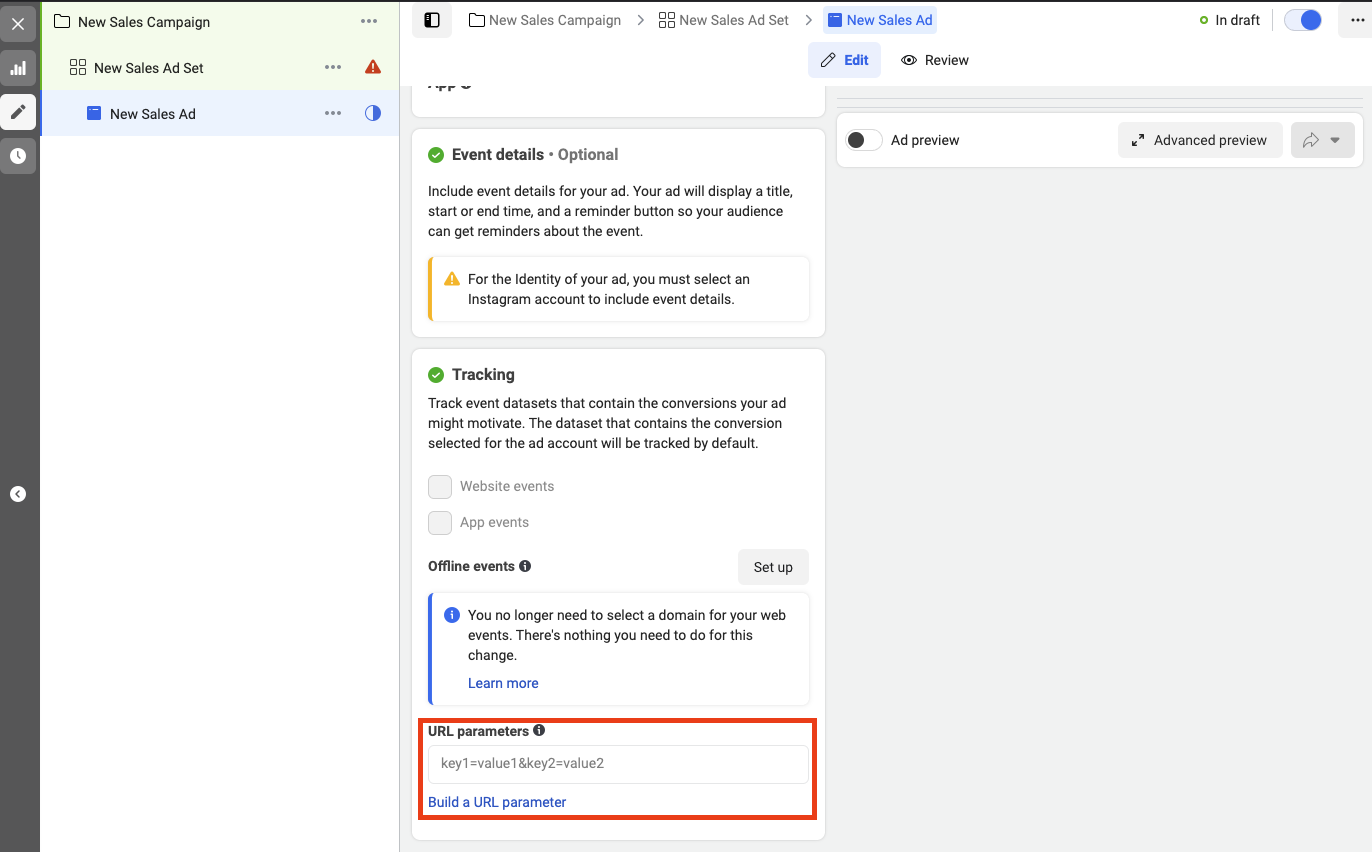Click the half-circle status icon on New Sales Ad
This screenshot has width=1372, height=852.
tap(373, 114)
